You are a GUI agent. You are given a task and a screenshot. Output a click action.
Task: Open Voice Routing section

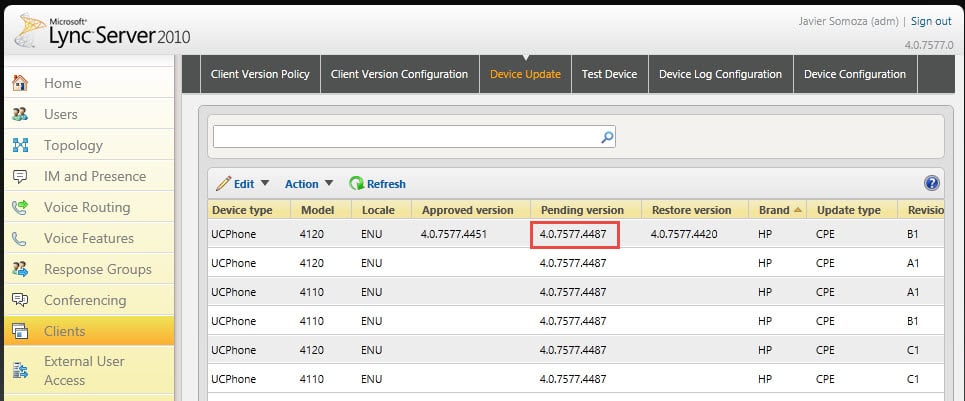click(89, 207)
